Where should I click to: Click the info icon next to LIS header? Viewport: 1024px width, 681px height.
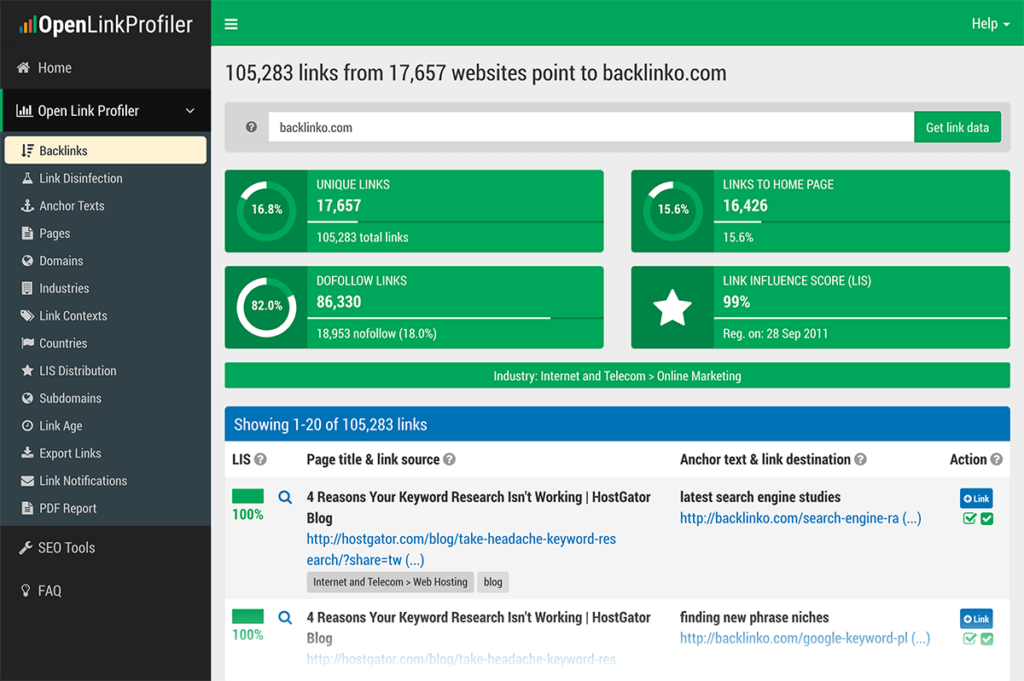tap(260, 460)
